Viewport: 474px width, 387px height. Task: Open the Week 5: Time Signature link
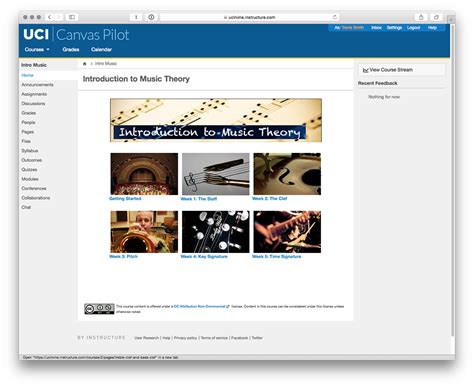click(x=277, y=256)
